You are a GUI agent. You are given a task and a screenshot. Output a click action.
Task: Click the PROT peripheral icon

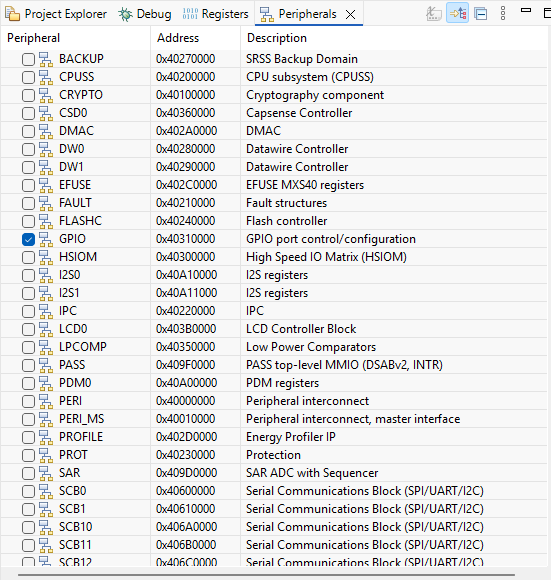[46, 455]
